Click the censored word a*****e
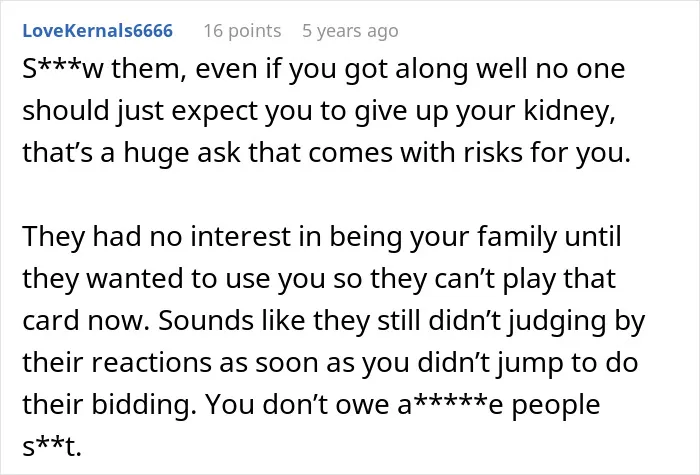This screenshot has height=475, width=700. click(450, 404)
